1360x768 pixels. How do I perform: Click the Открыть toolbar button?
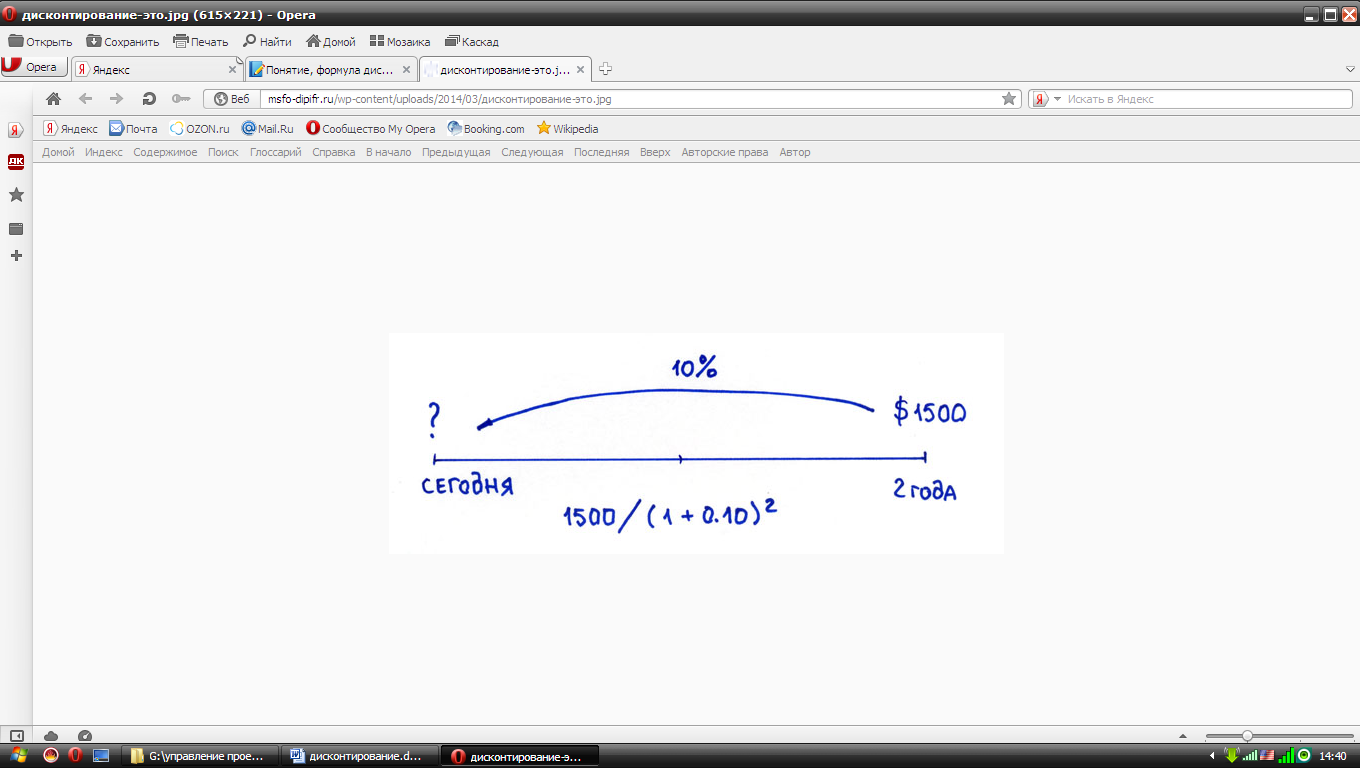40,42
